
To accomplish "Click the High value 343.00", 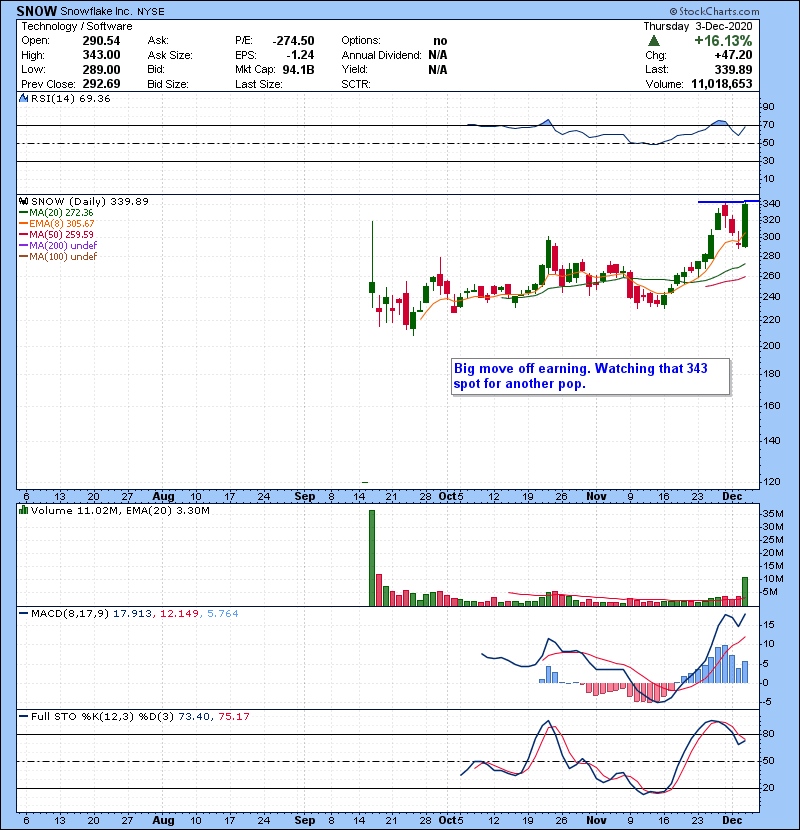I will pyautogui.click(x=101, y=55).
